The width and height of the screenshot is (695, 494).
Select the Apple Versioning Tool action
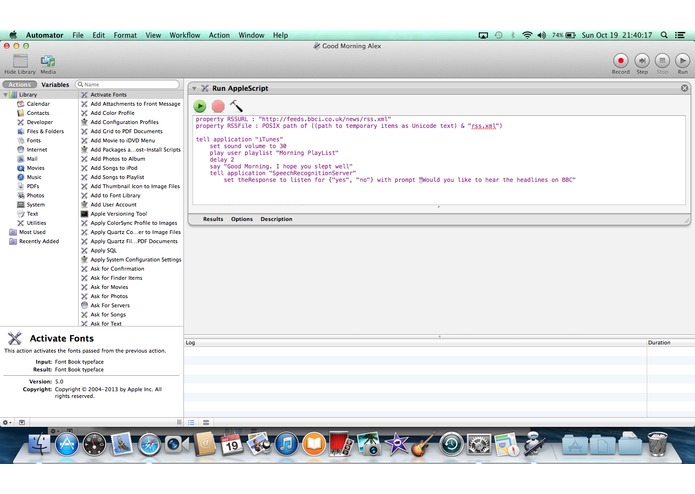tap(118, 214)
